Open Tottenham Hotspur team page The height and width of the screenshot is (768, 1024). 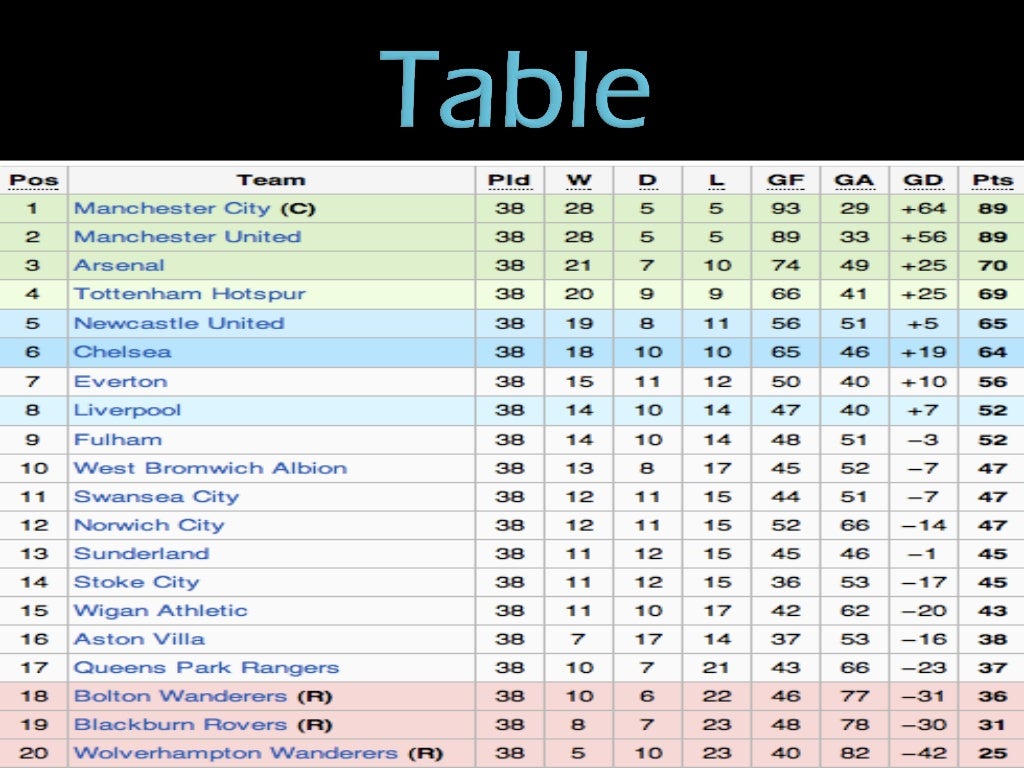pos(189,294)
